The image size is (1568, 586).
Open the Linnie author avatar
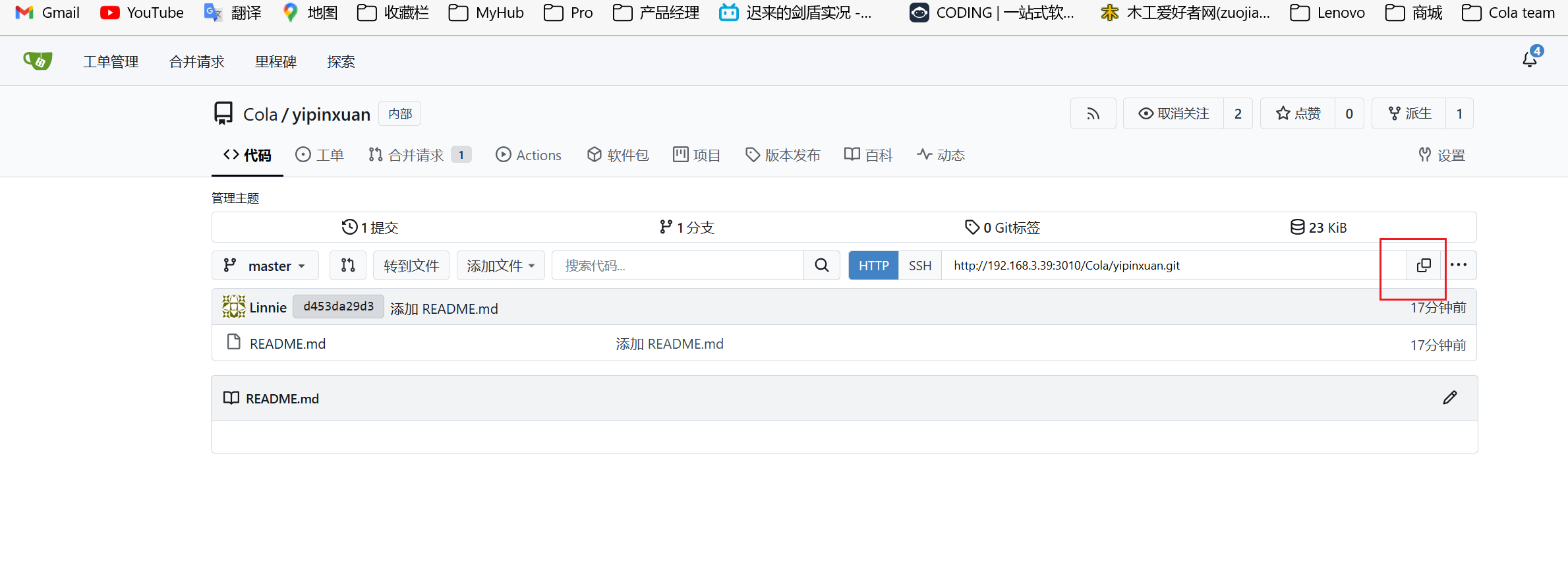coord(233,307)
